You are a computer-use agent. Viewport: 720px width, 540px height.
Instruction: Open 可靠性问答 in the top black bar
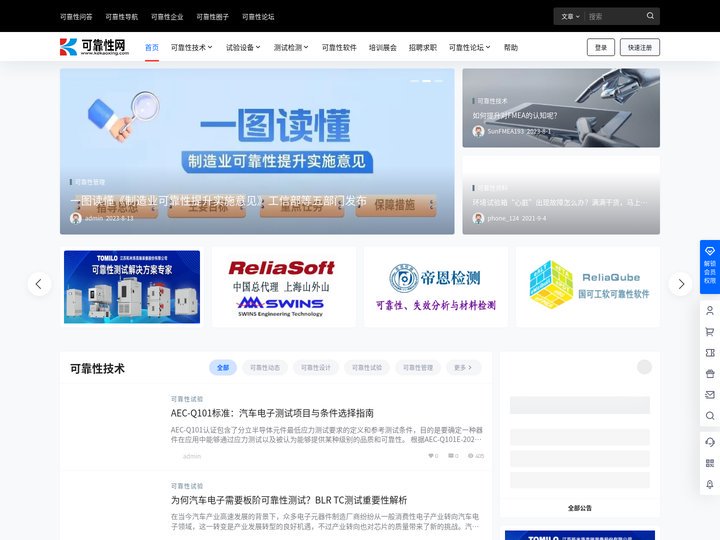tap(76, 17)
